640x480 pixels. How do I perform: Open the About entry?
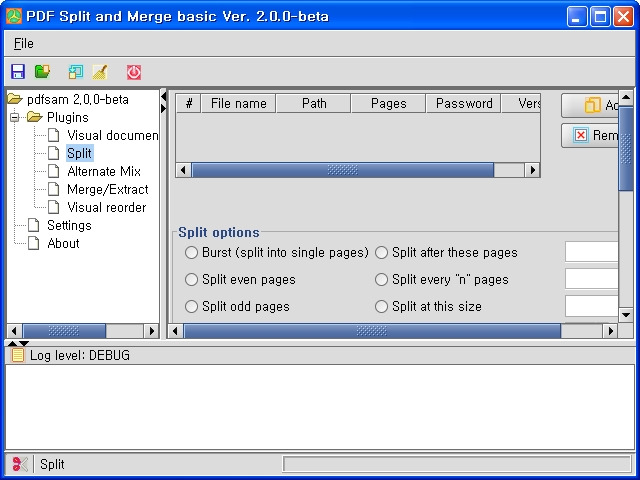[x=63, y=243]
